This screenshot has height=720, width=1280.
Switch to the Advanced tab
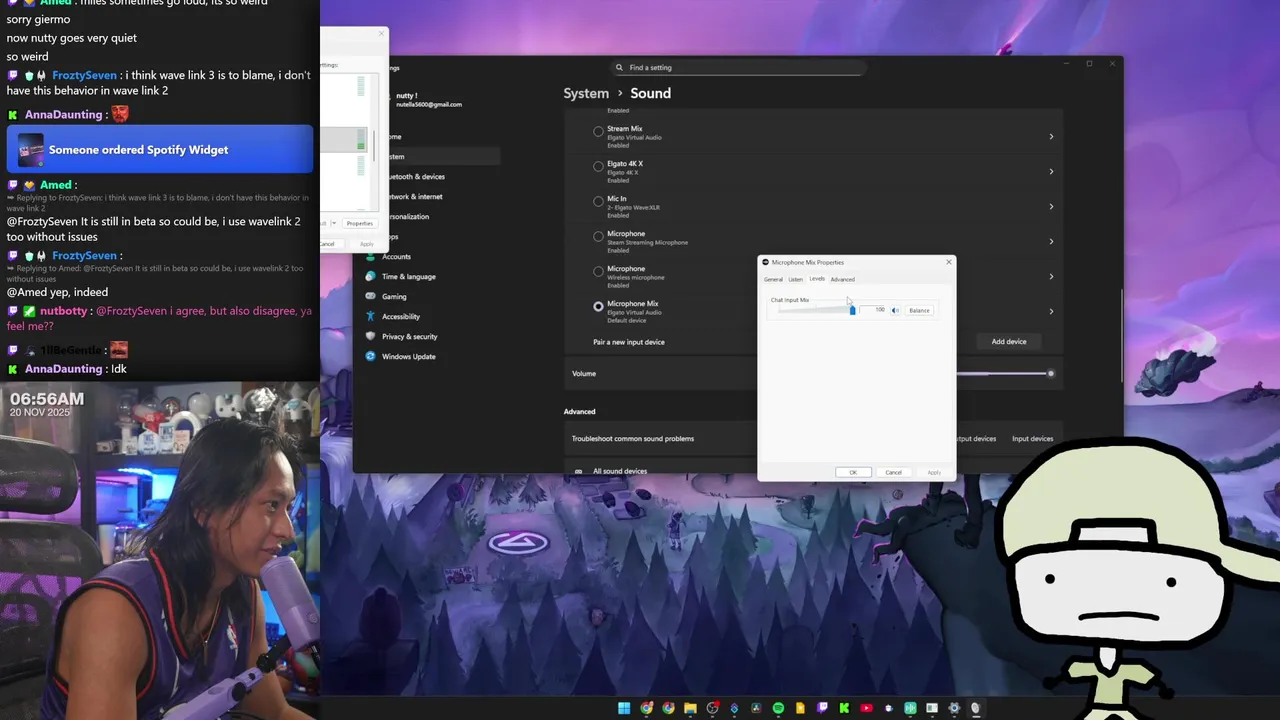[842, 279]
